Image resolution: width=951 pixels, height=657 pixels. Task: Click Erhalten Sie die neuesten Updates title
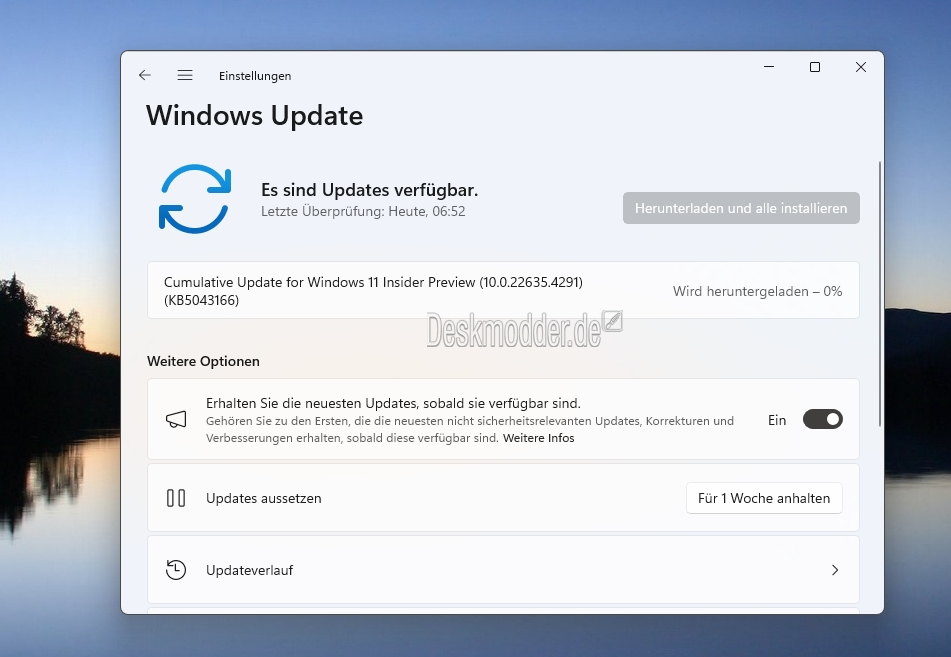393,403
